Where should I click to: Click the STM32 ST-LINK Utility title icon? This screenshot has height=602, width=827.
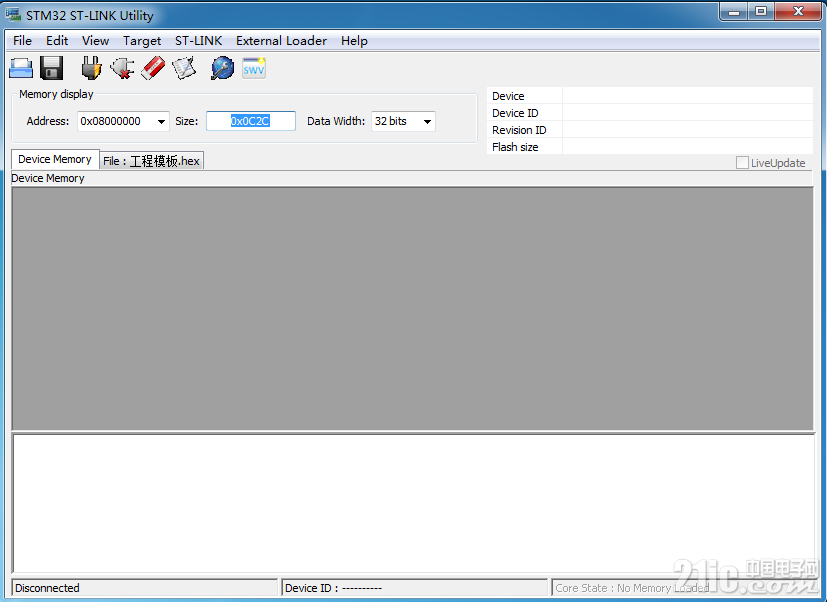(x=13, y=14)
